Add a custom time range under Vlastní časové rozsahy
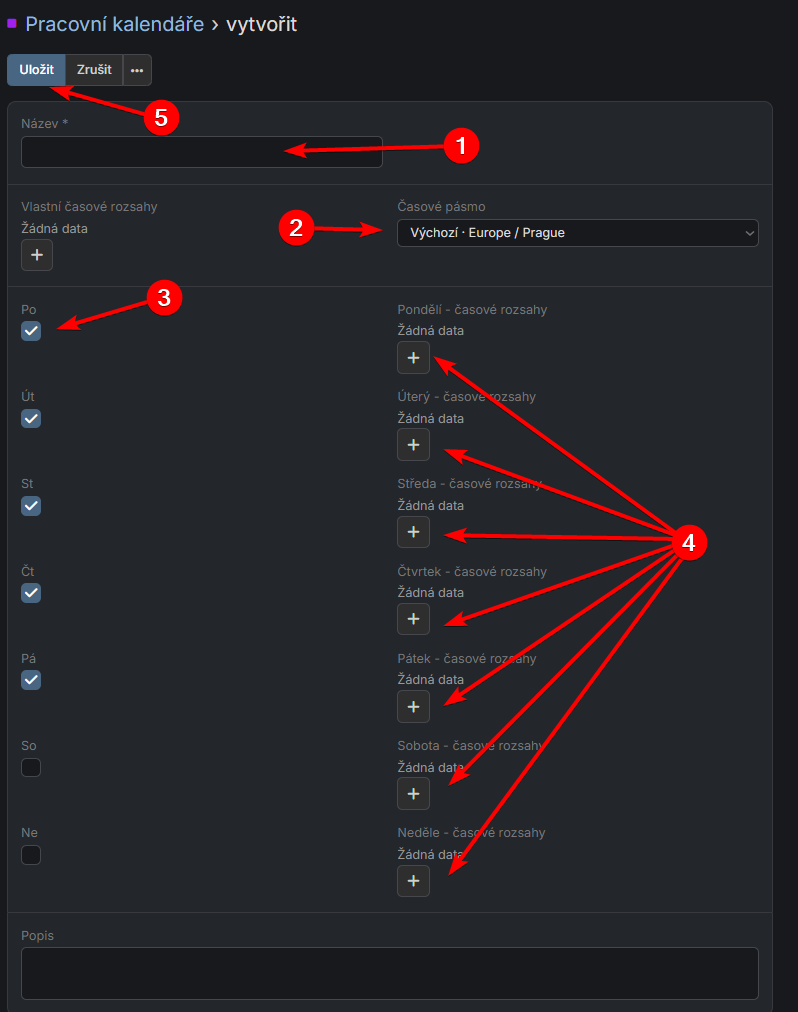Viewport: 798px width, 1012px height. (x=37, y=255)
